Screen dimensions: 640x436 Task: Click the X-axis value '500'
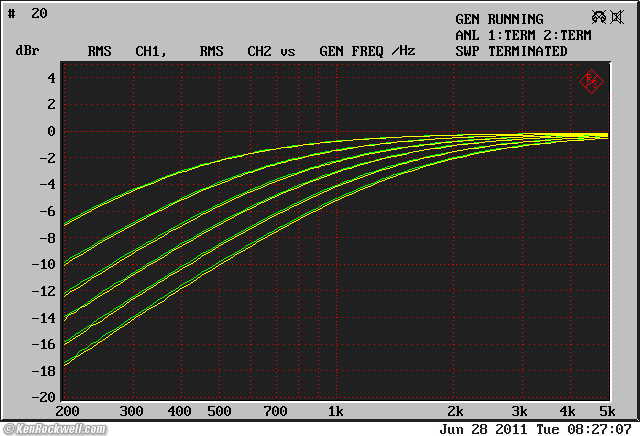click(x=219, y=411)
